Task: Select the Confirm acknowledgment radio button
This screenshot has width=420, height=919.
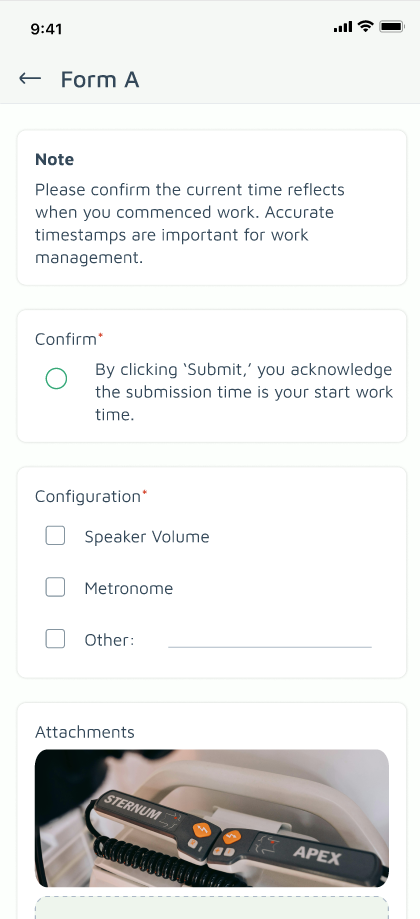Action: [56, 379]
